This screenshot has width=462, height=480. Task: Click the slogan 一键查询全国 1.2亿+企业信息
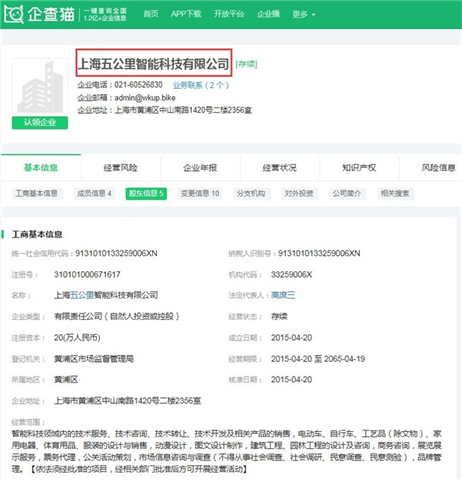pyautogui.click(x=105, y=14)
